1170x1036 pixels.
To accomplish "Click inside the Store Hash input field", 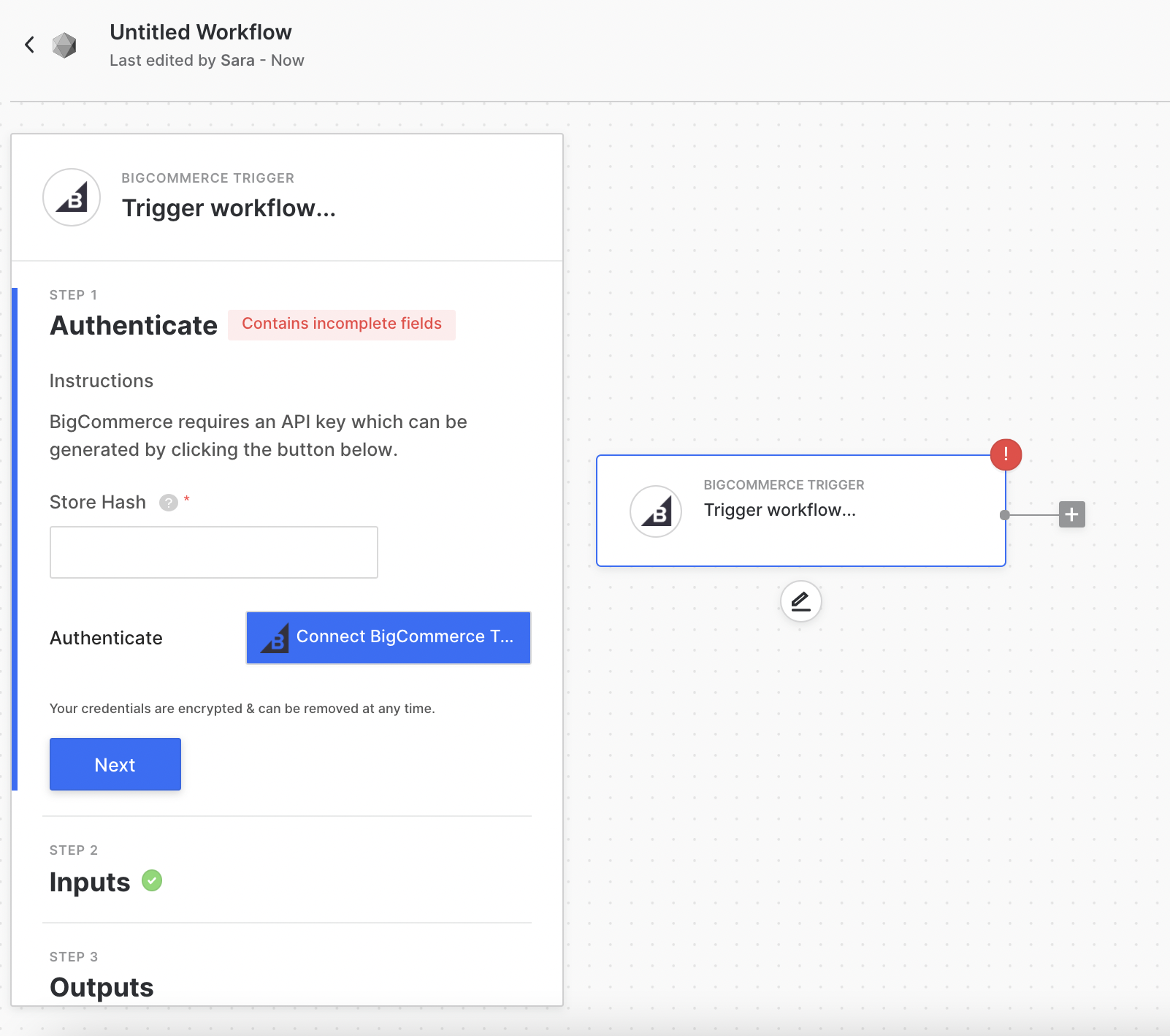I will [214, 552].
